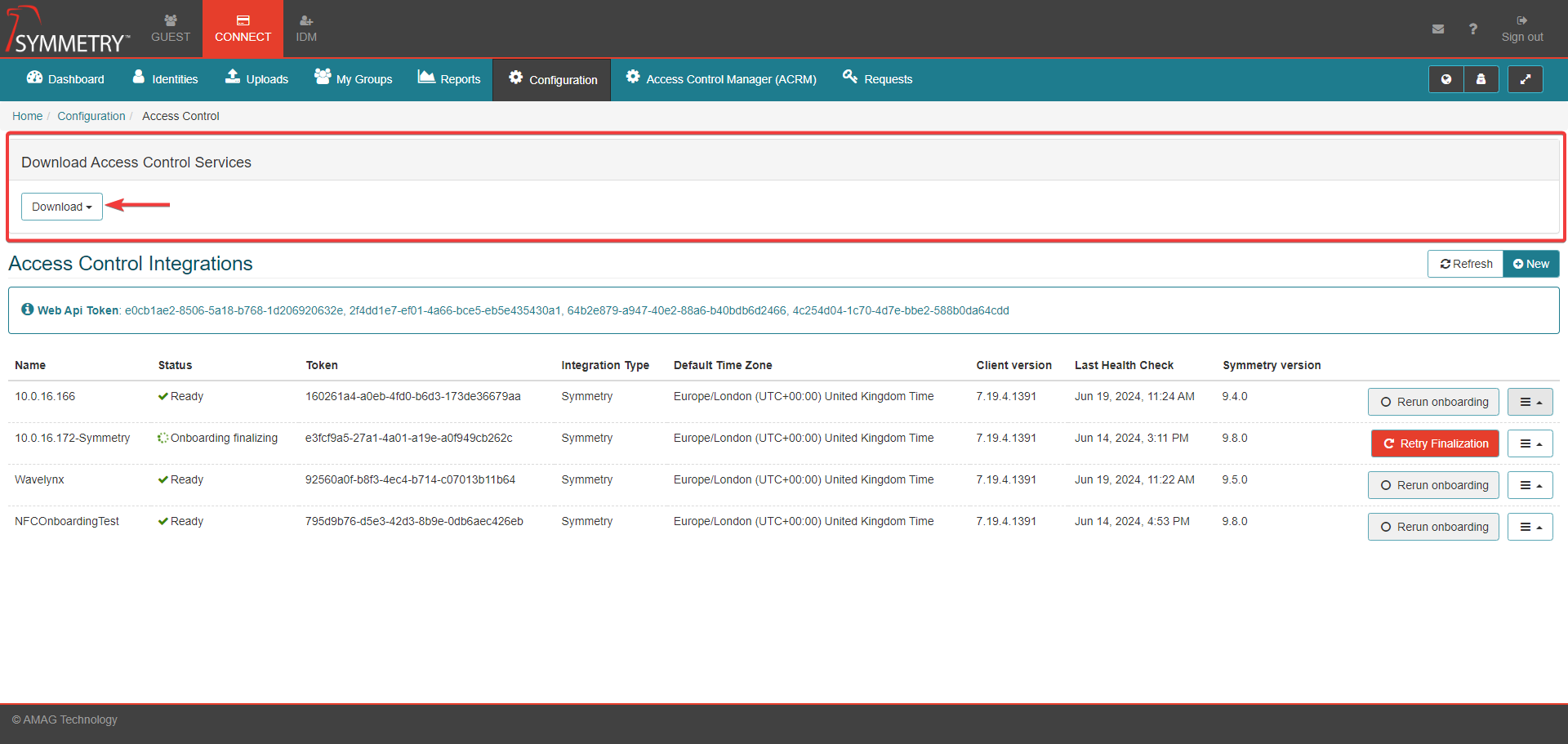Screen dimensions: 1568x744
Task: Switch to the IDM module
Action: pos(306,29)
